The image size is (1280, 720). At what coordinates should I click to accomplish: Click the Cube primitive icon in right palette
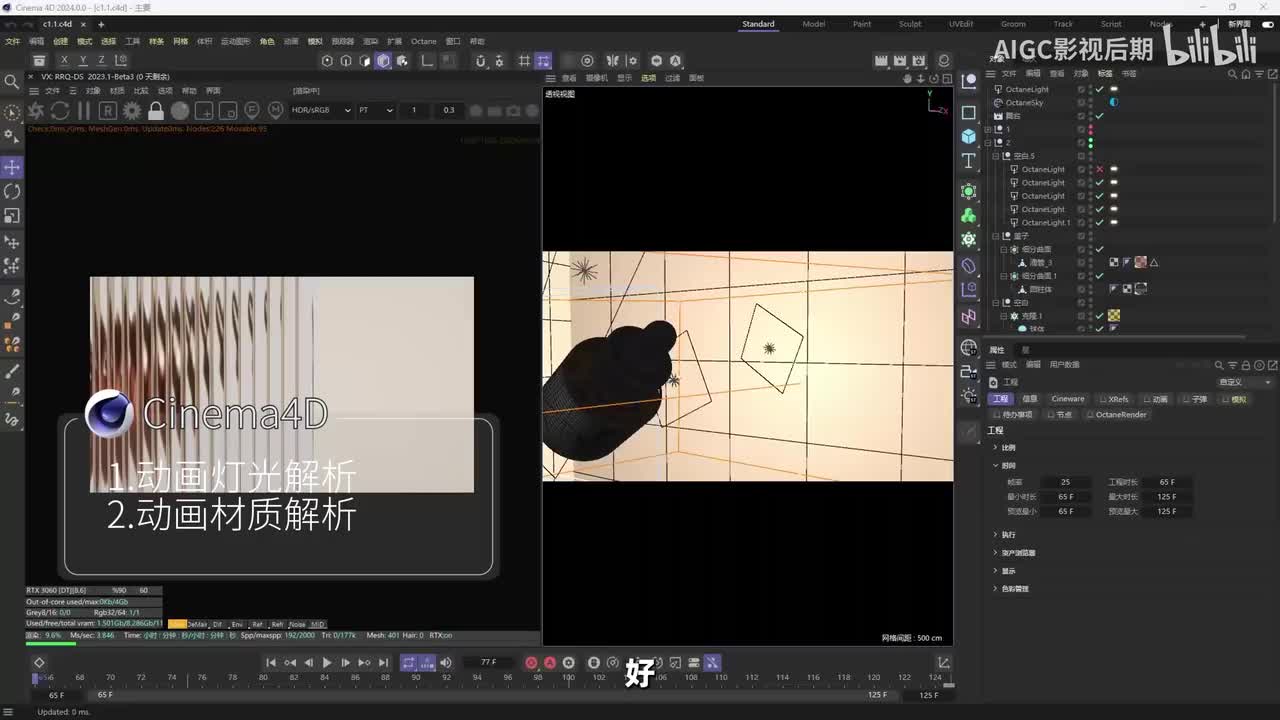click(968, 136)
